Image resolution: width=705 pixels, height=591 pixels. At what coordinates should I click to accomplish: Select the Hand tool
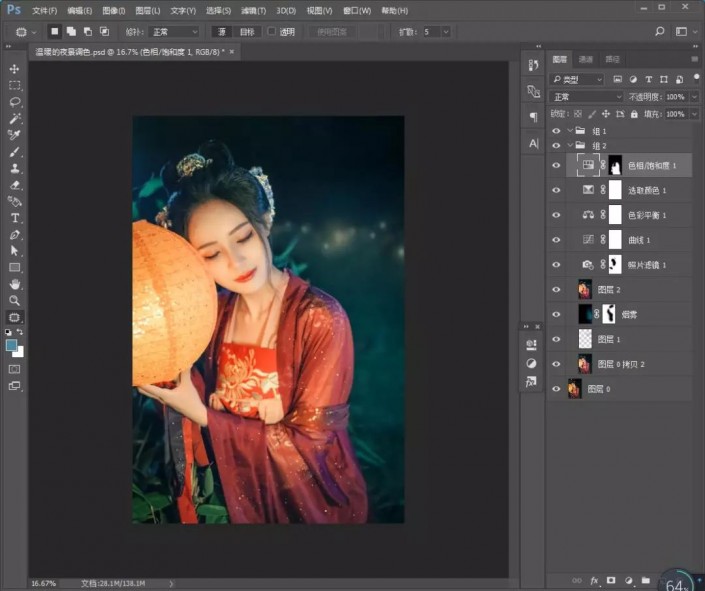14,284
